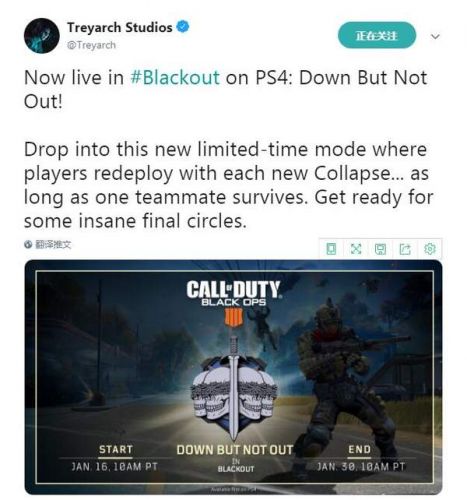
Task: Open image toolbar settings gear
Action: point(430,249)
